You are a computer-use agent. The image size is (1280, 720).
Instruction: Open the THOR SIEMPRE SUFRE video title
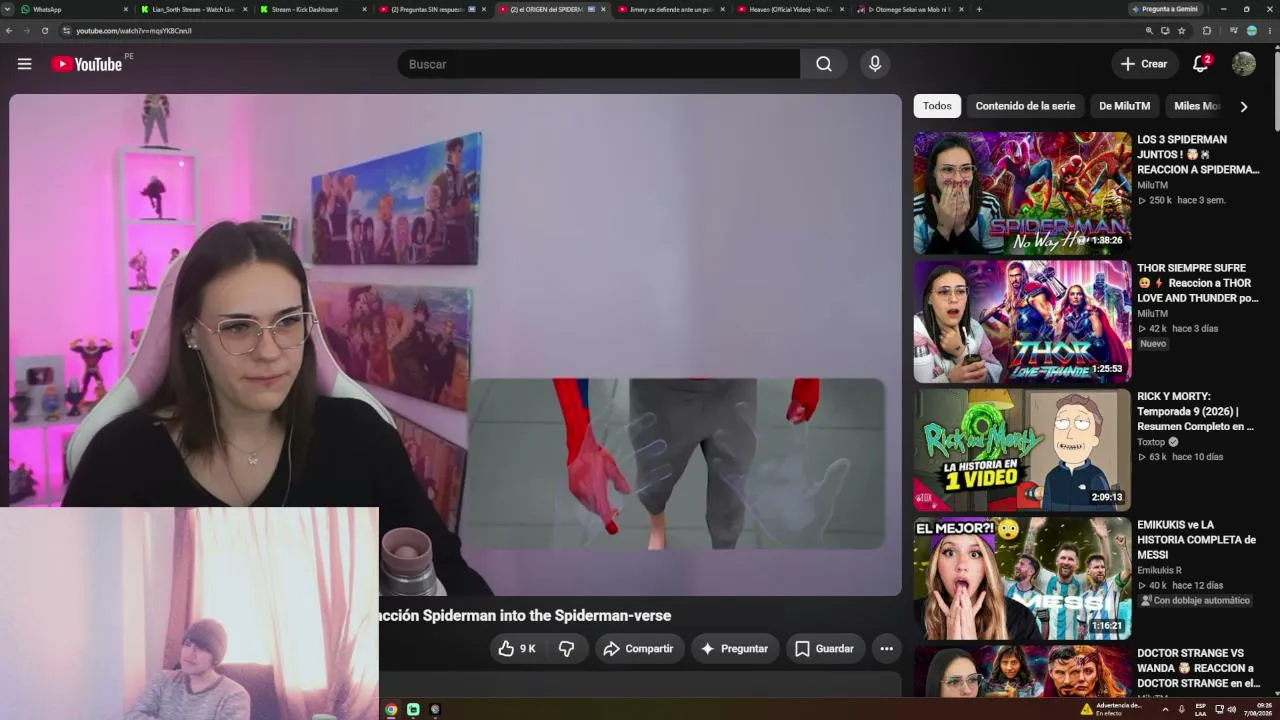coord(1198,283)
